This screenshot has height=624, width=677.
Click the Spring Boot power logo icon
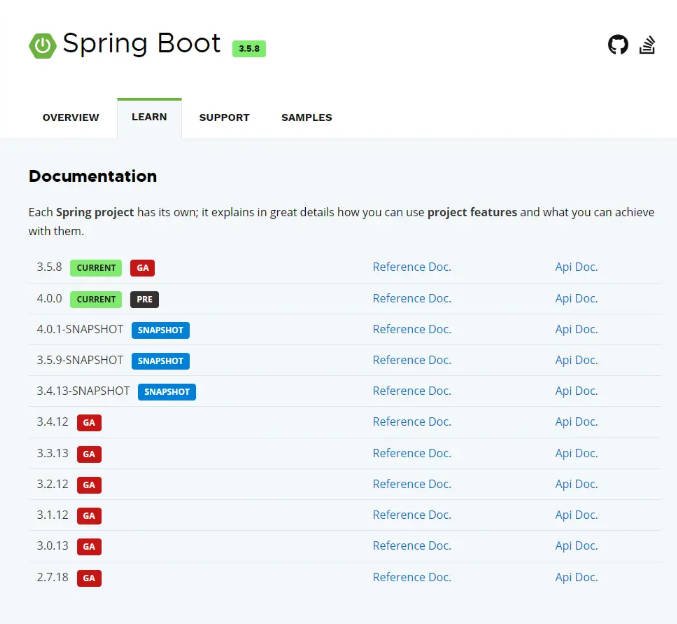[42, 45]
